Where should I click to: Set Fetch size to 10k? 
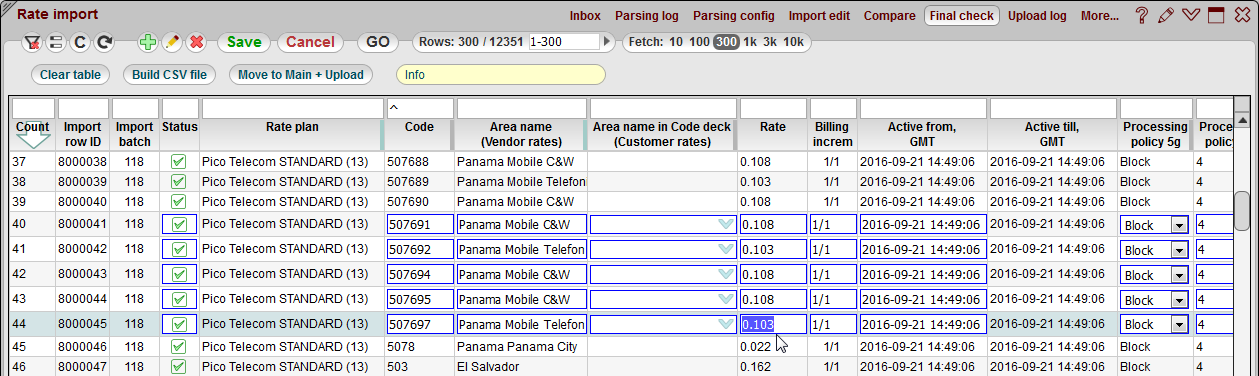793,42
